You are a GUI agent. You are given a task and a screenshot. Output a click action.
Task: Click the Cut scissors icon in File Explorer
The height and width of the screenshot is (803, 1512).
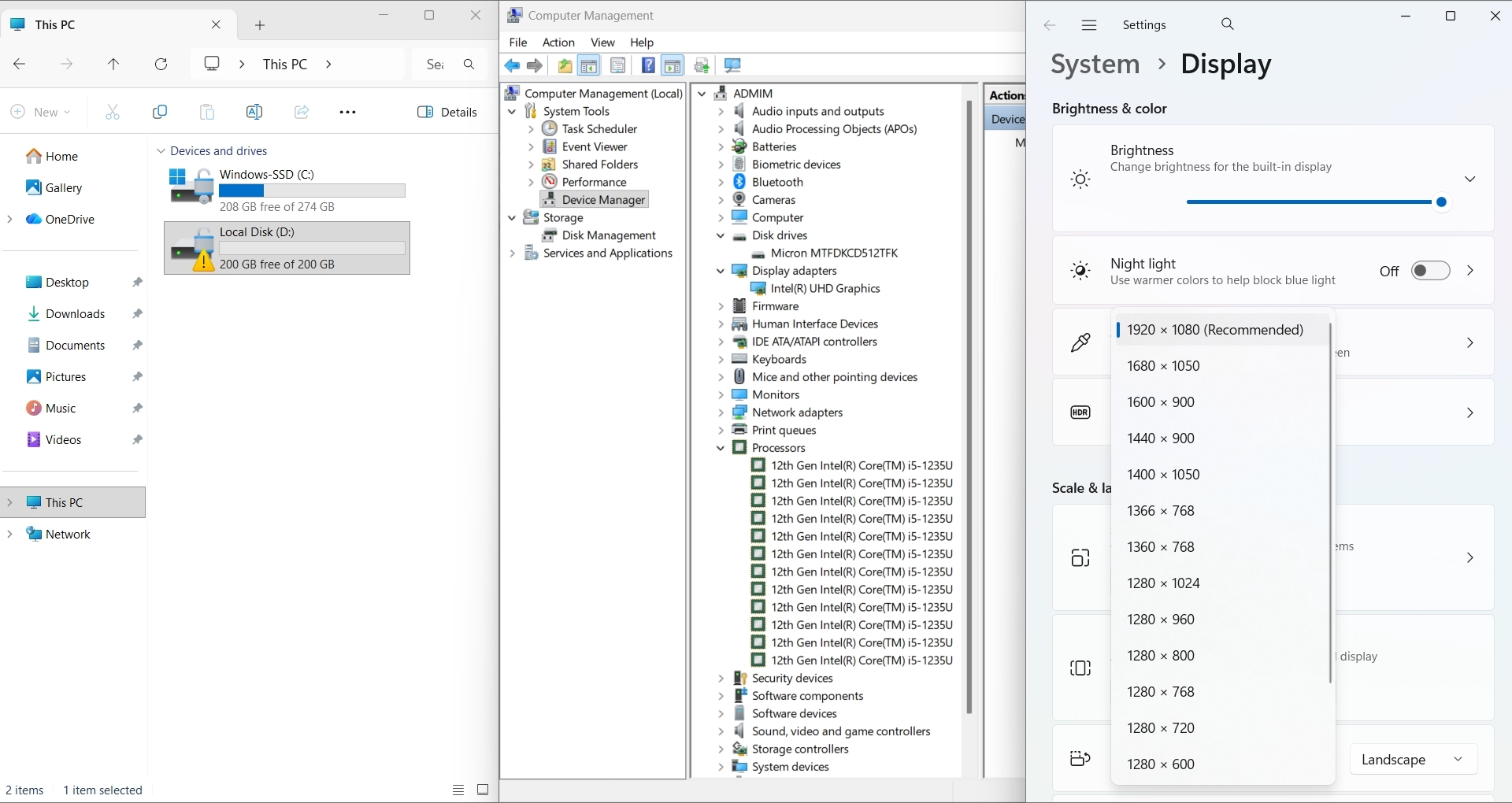pos(113,113)
